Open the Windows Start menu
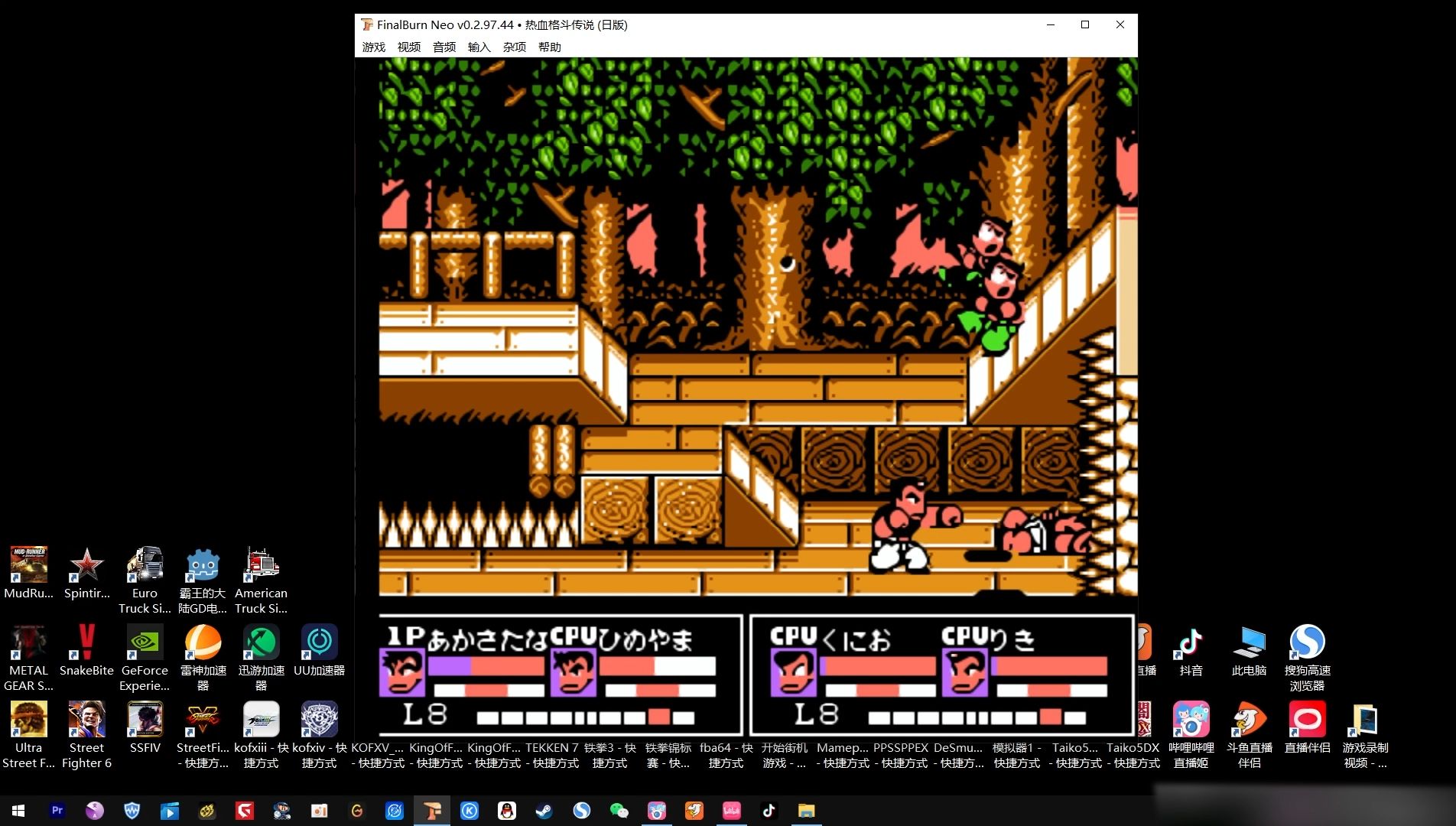Screen dimensions: 1456x826 tap(18, 811)
